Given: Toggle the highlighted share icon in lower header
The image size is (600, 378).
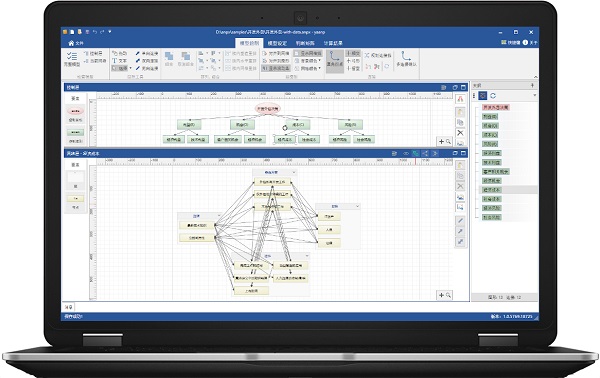Looking at the screenshot, I should tap(425, 153).
